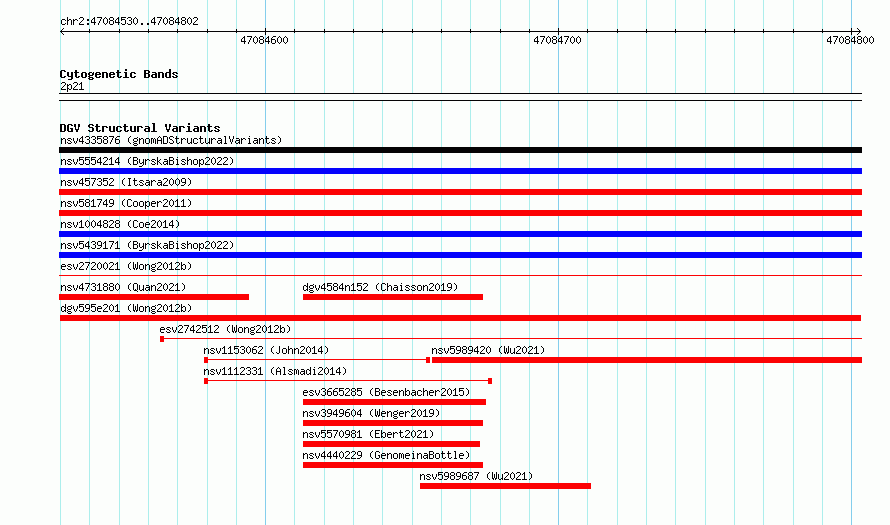This screenshot has width=890, height=525.
Task: Click ruler position 47084700
Action: coord(557,40)
